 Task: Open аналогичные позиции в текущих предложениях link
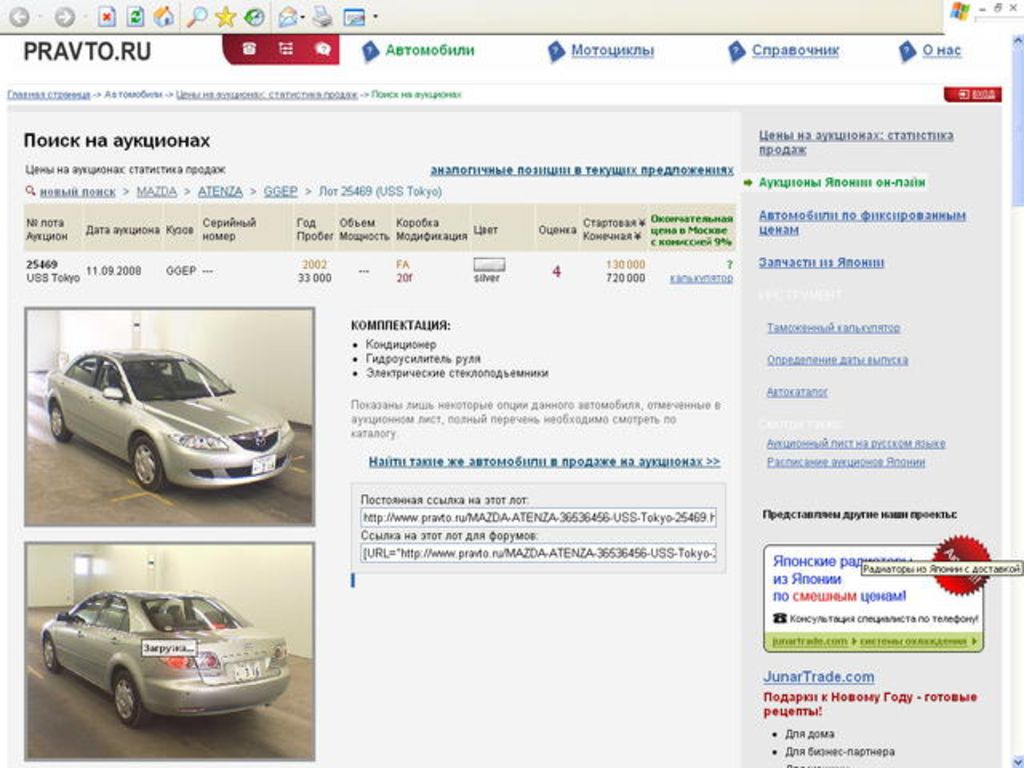[x=582, y=170]
